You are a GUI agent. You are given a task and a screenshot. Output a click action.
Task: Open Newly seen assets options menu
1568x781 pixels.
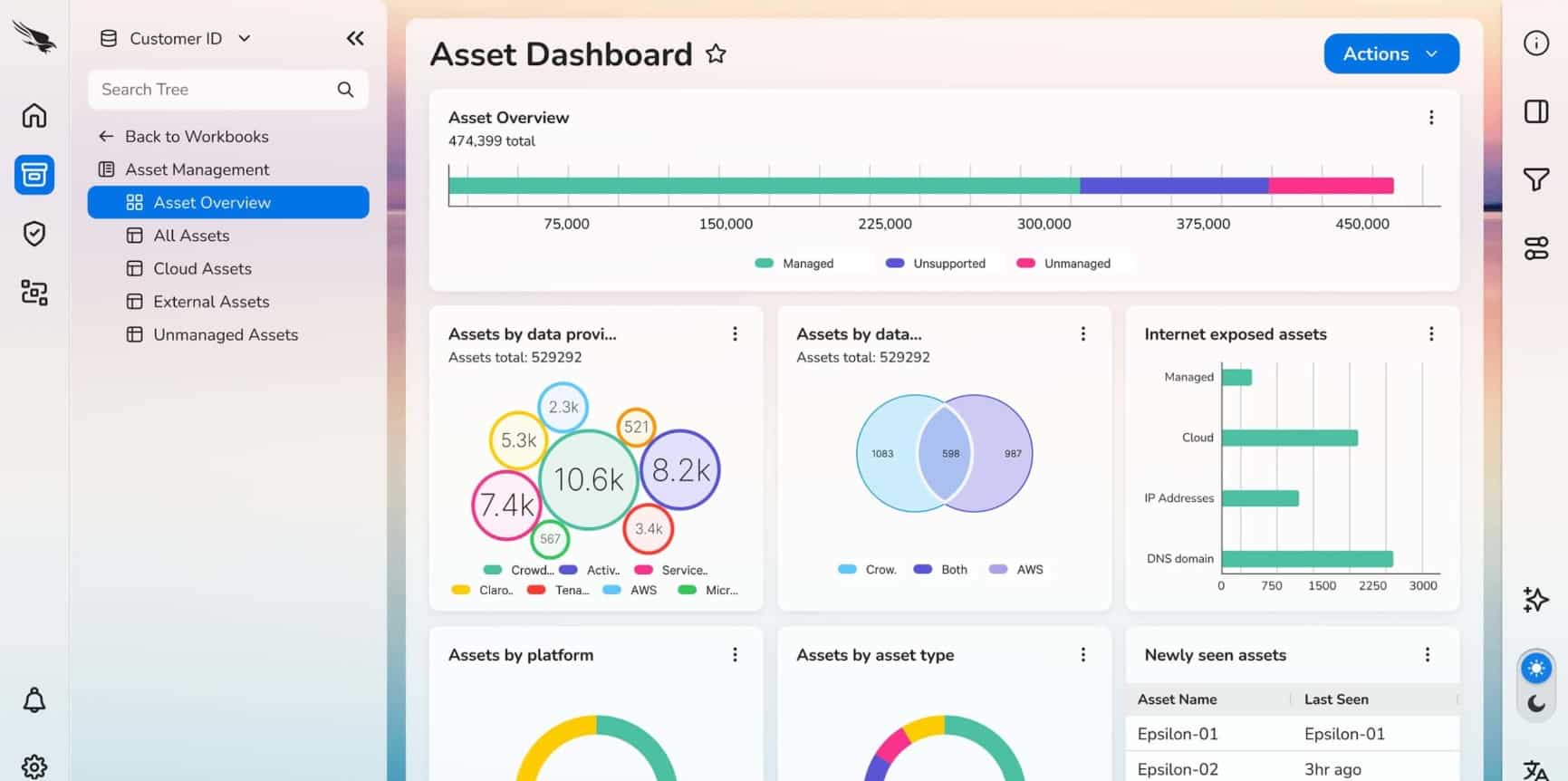[x=1428, y=655]
